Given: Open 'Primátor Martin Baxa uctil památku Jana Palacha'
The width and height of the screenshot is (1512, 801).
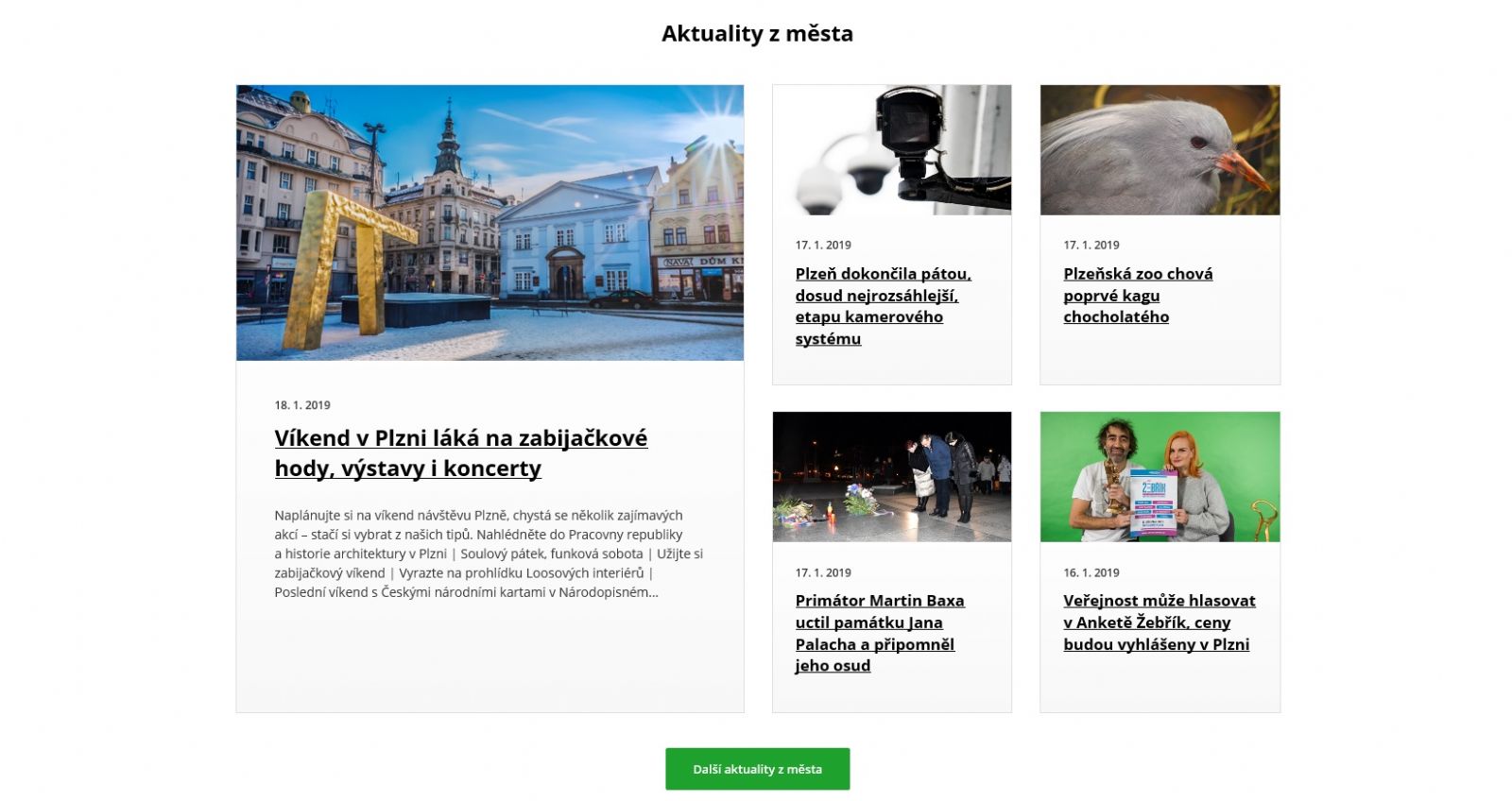Looking at the screenshot, I should [x=880, y=633].
